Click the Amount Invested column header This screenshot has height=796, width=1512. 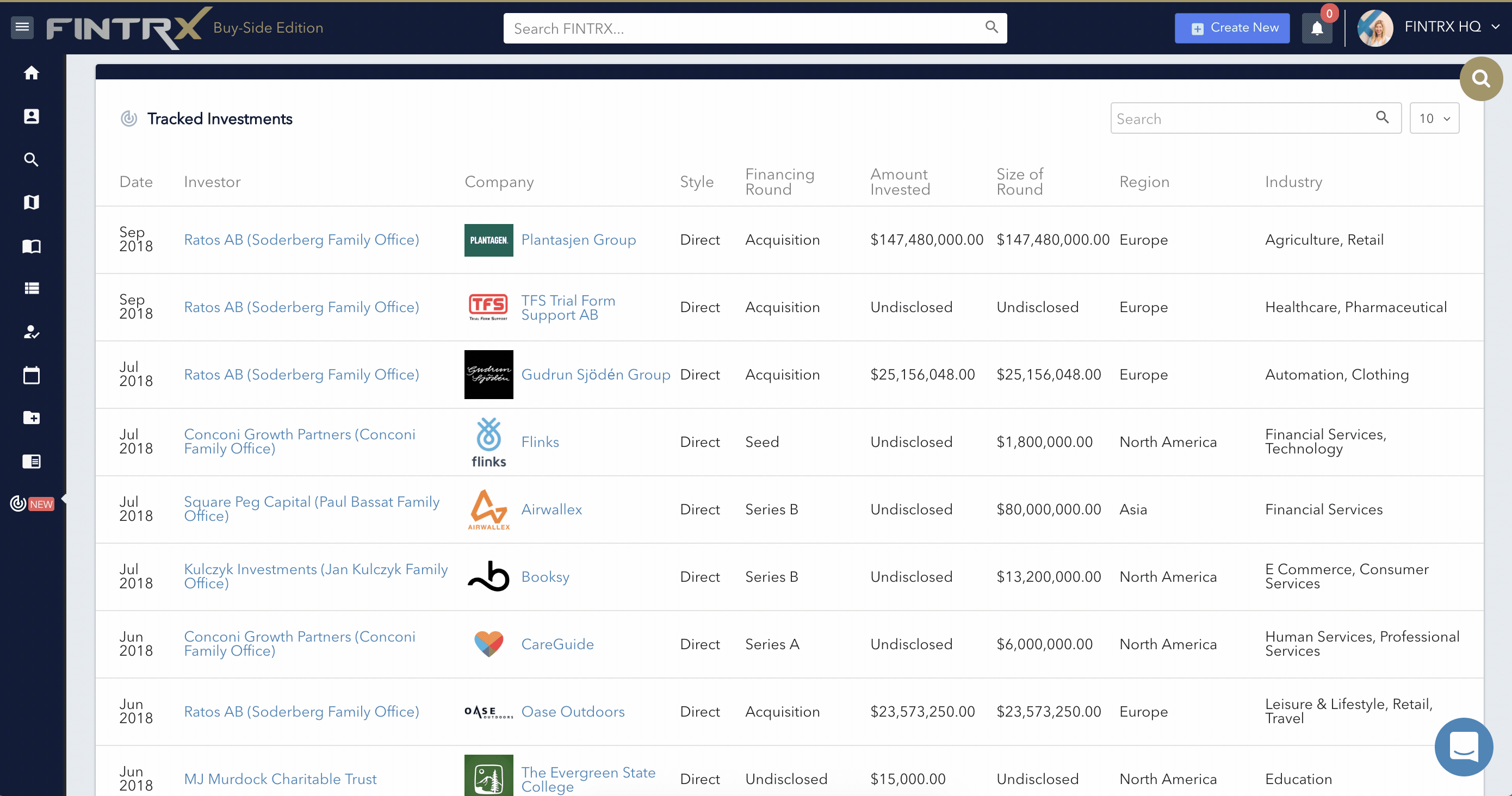[x=900, y=182]
